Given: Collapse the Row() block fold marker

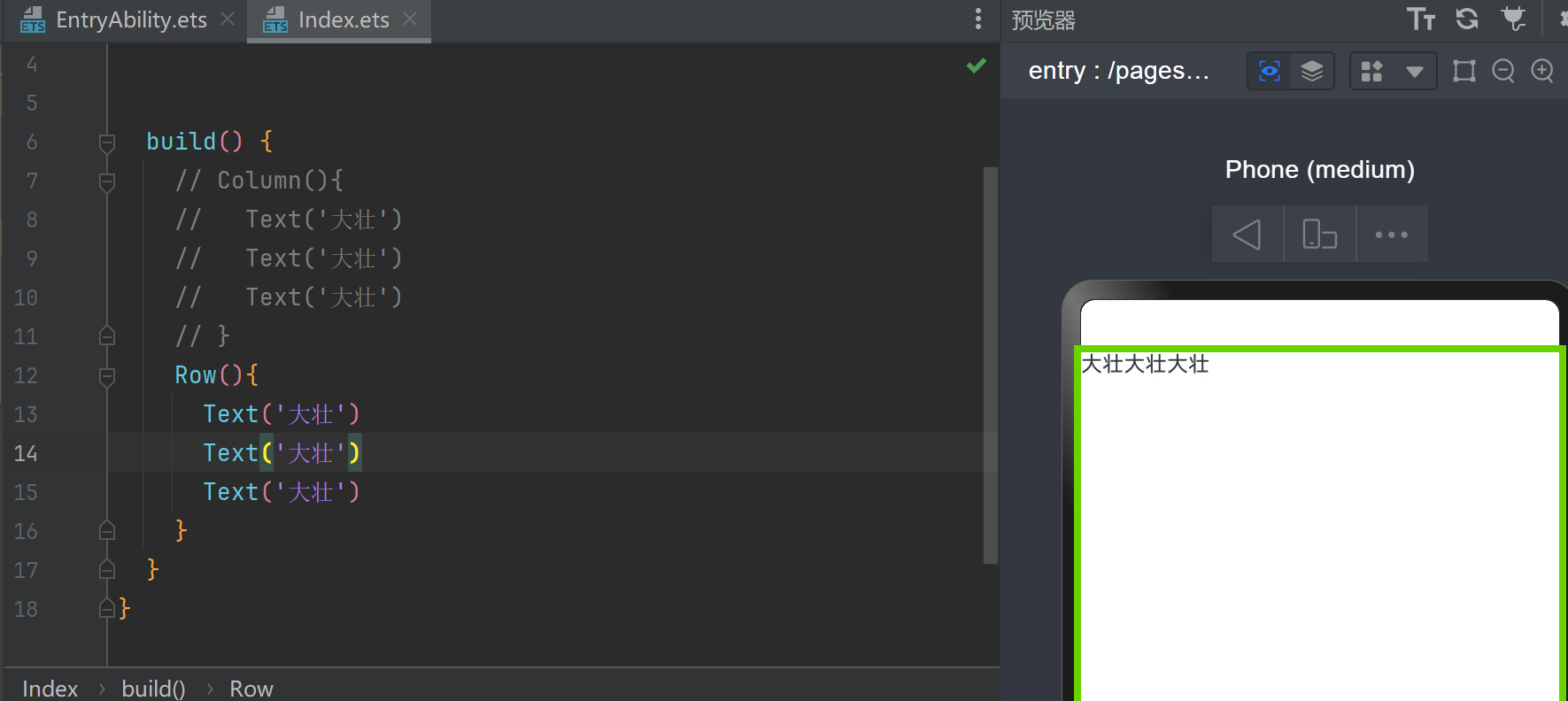Looking at the screenshot, I should [107, 376].
